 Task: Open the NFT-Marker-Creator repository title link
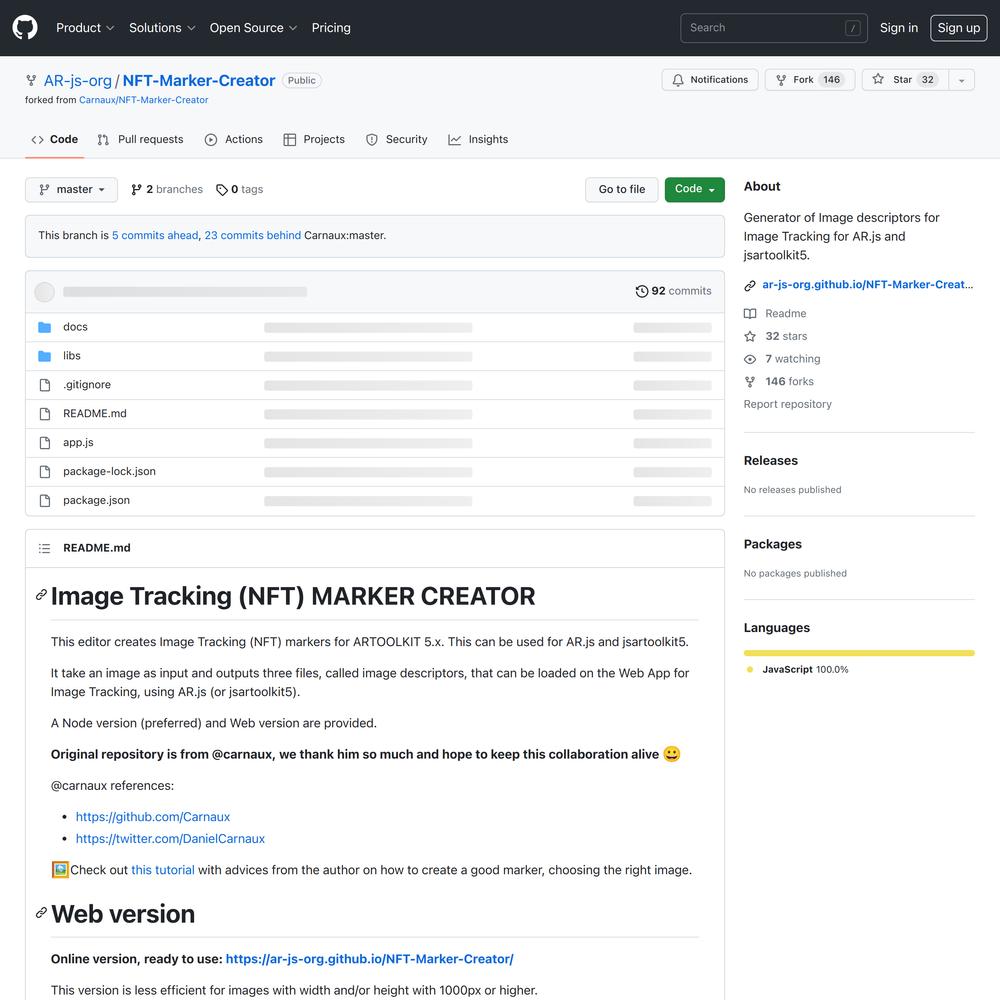pos(199,81)
